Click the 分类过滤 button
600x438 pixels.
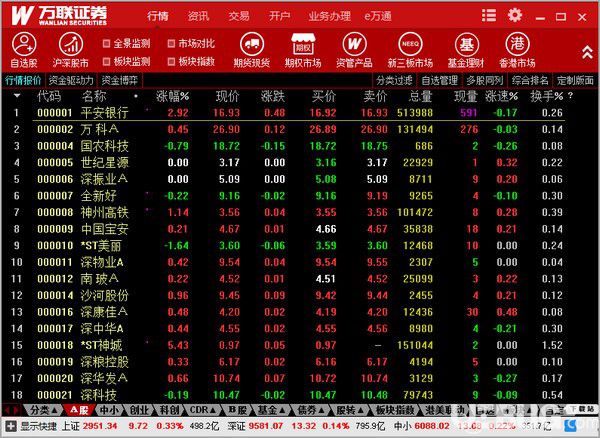tap(394, 80)
